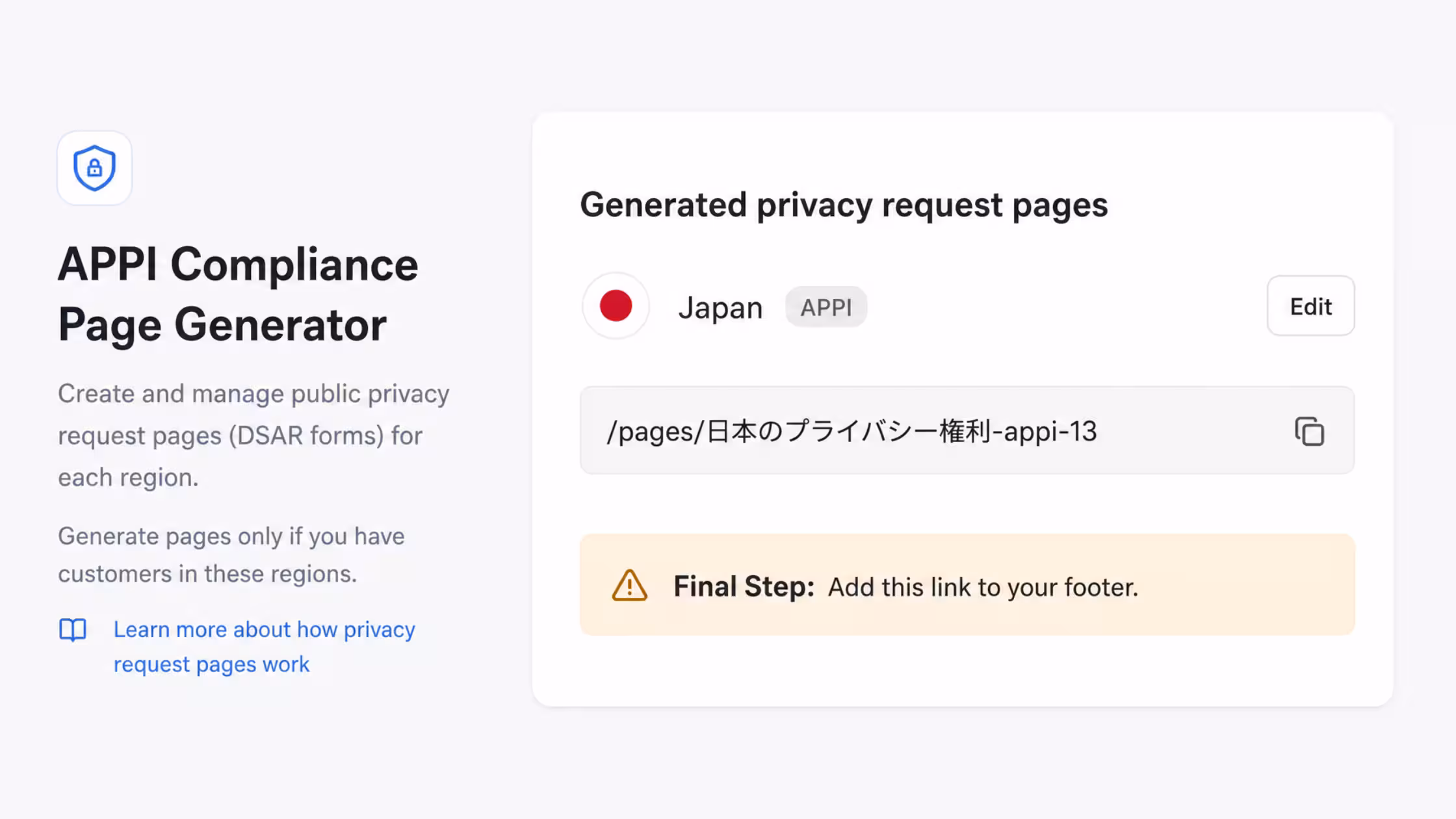Click the 'Japan' region label
Screen dimensions: 1456x819
click(720, 307)
